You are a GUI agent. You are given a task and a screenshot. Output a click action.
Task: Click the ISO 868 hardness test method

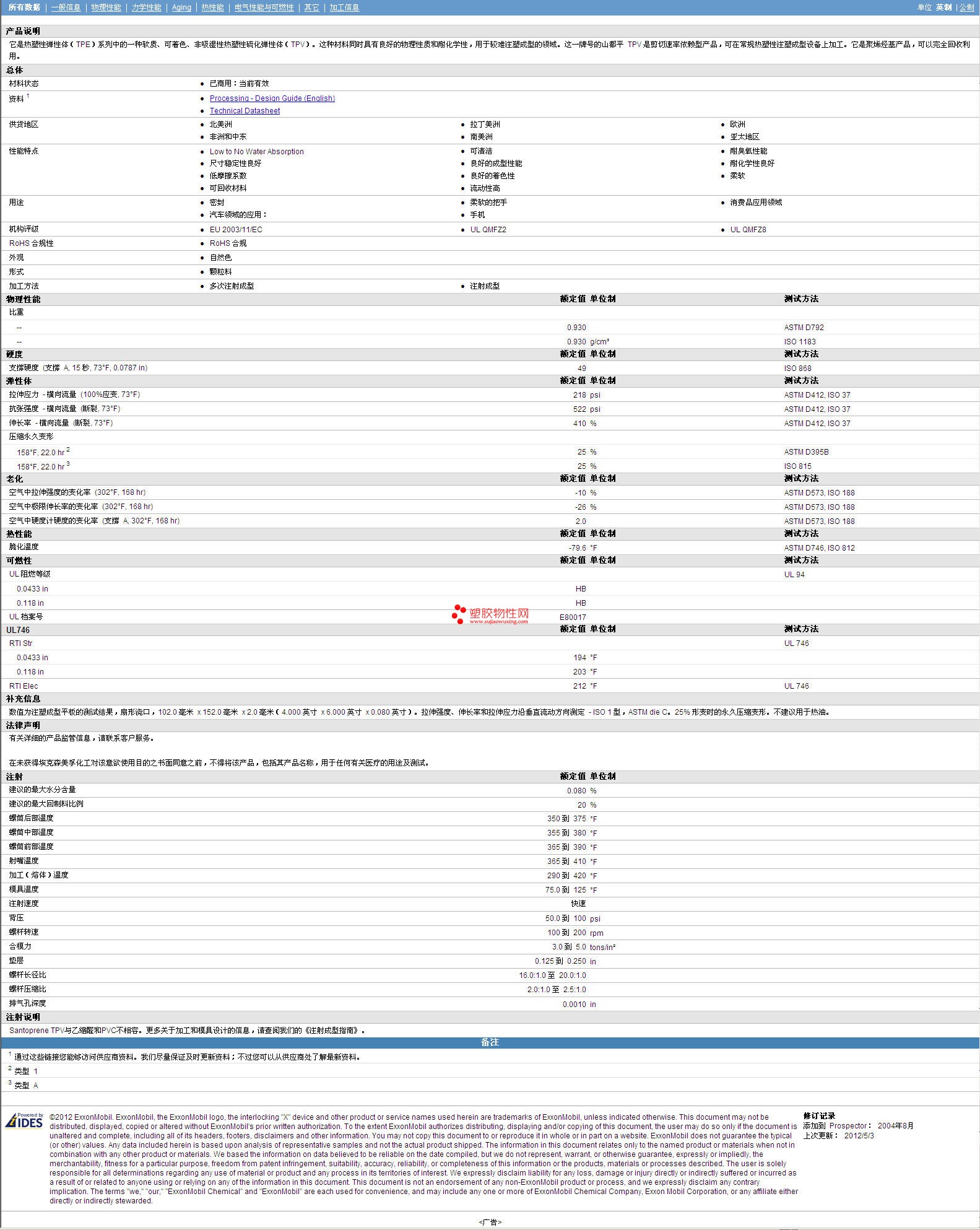tap(797, 369)
